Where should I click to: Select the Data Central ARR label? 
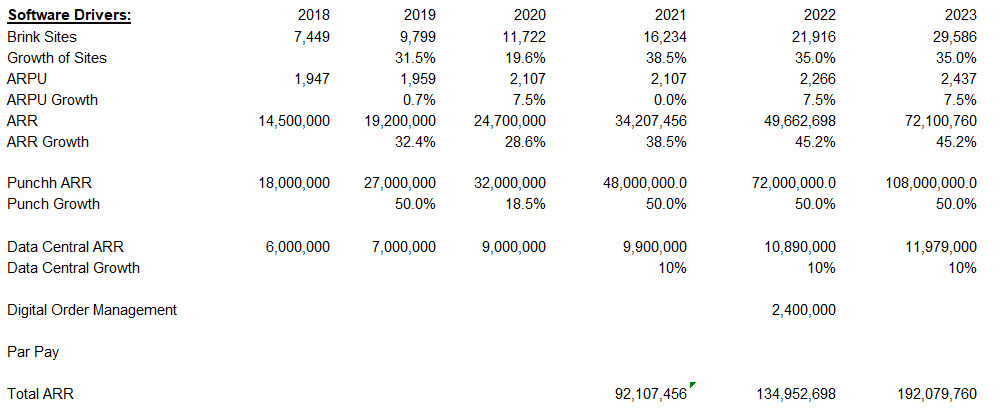point(65,246)
